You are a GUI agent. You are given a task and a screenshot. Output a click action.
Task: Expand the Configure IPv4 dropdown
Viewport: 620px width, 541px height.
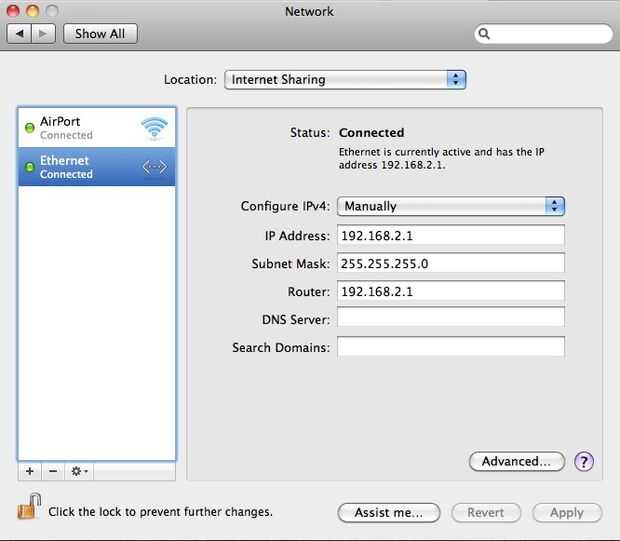pos(451,206)
